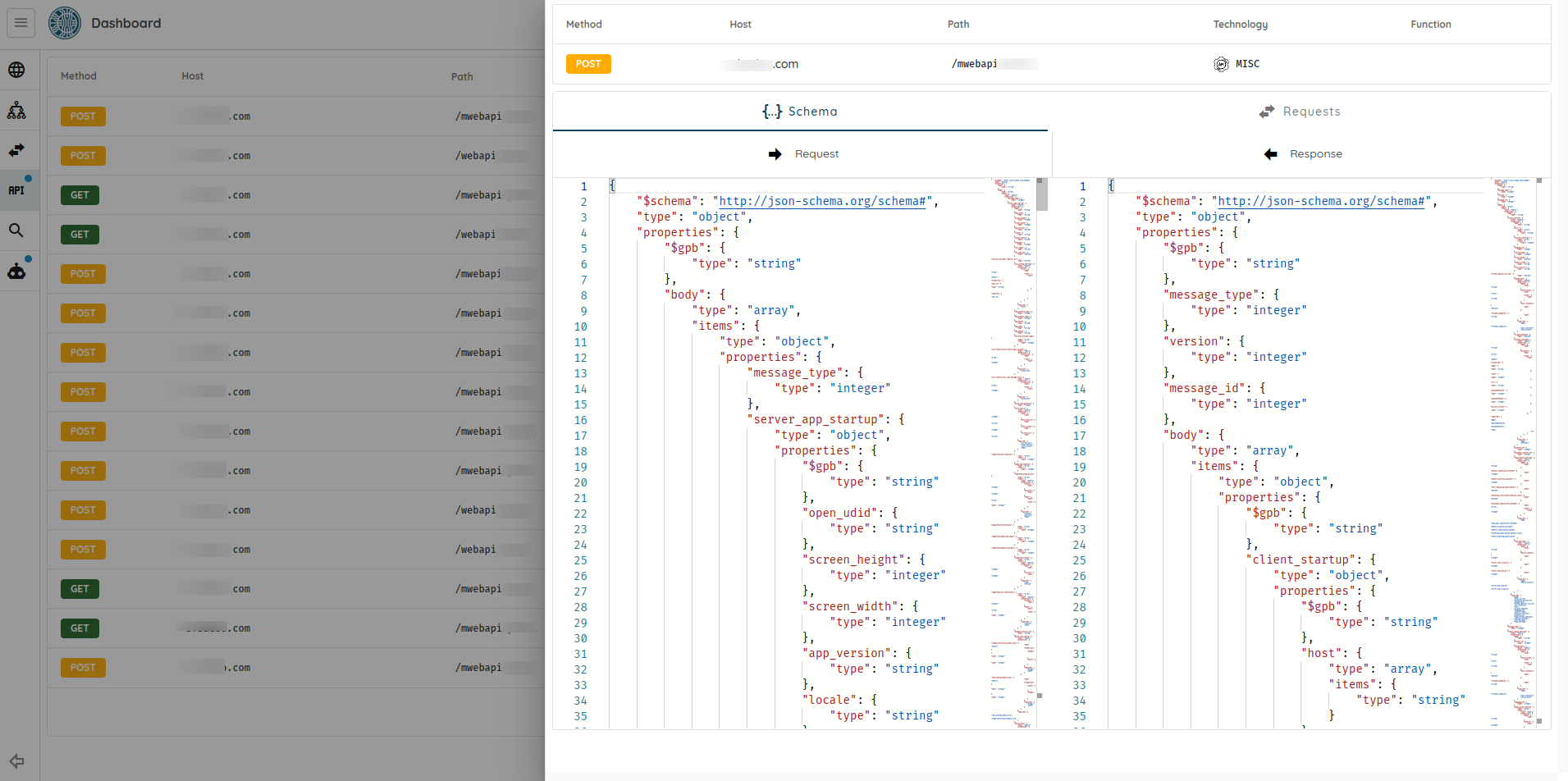This screenshot has width=1568, height=781.
Task: Click line number 16 in Request editor
Action: [x=580, y=420]
